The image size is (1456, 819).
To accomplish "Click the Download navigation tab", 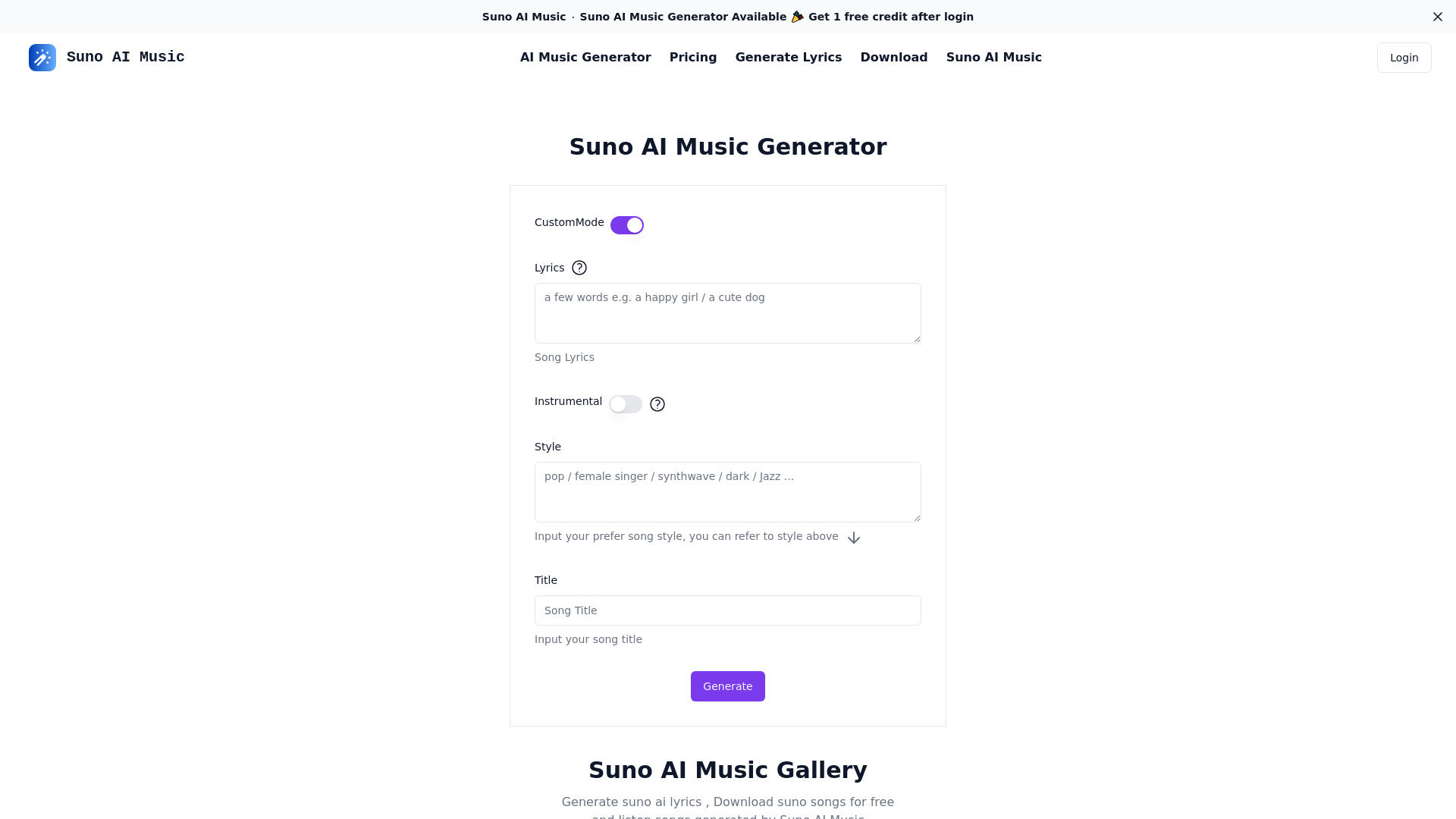I will [894, 57].
